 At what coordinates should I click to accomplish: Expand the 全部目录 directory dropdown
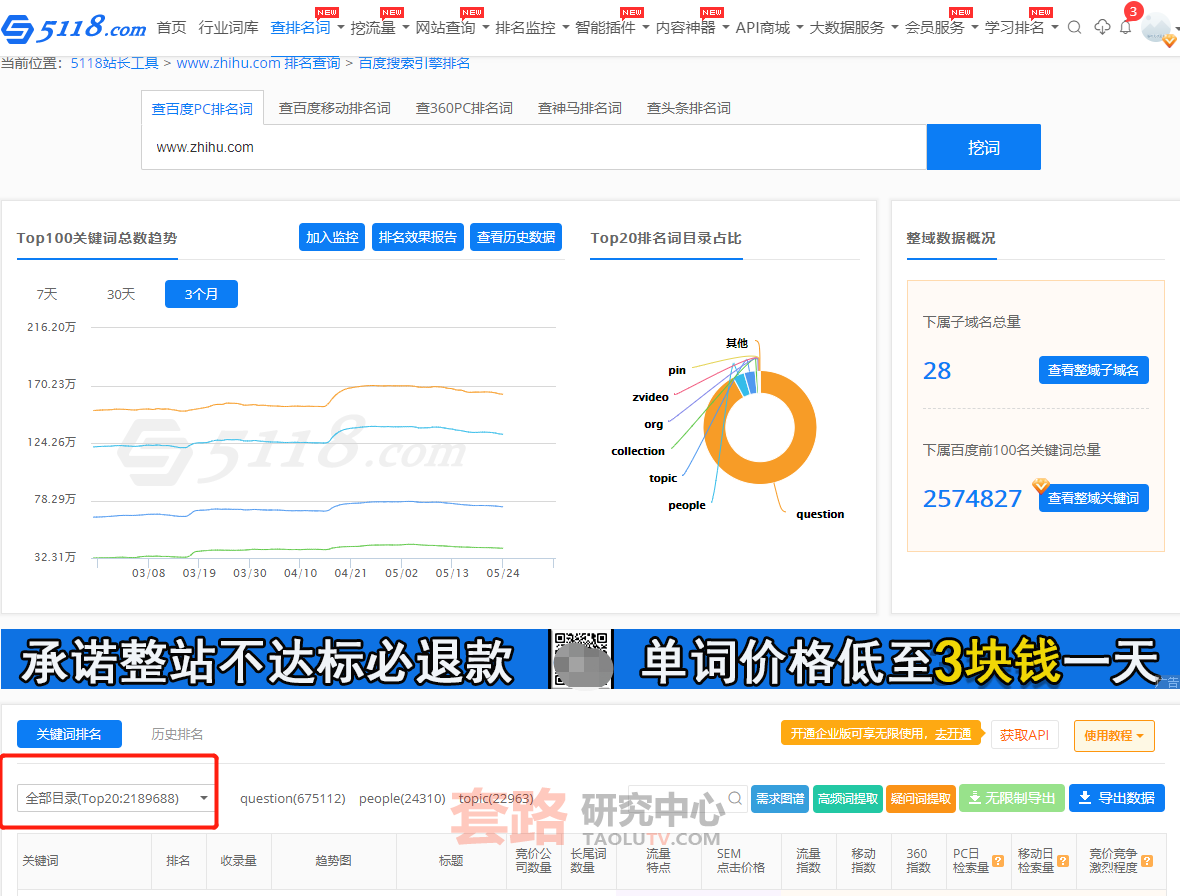[117, 798]
